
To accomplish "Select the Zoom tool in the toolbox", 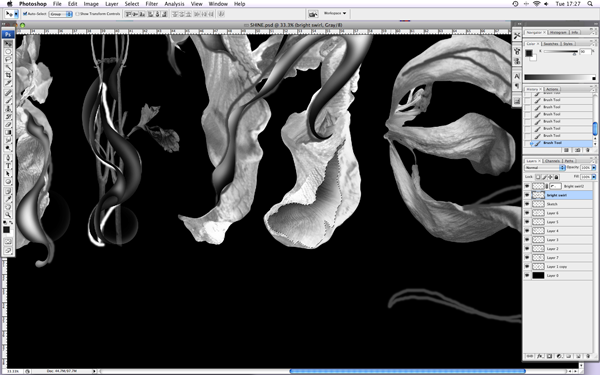I will coord(8,215).
